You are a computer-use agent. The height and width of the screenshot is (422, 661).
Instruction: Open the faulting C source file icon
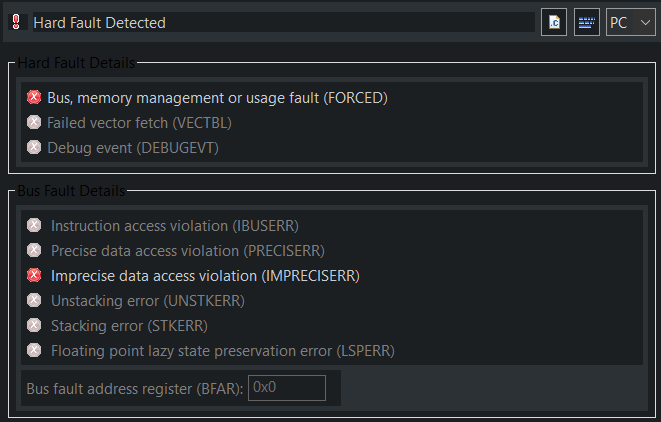pyautogui.click(x=554, y=22)
